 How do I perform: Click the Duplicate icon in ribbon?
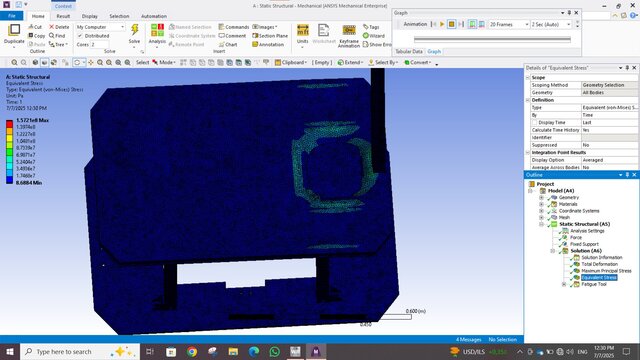(x=14, y=30)
